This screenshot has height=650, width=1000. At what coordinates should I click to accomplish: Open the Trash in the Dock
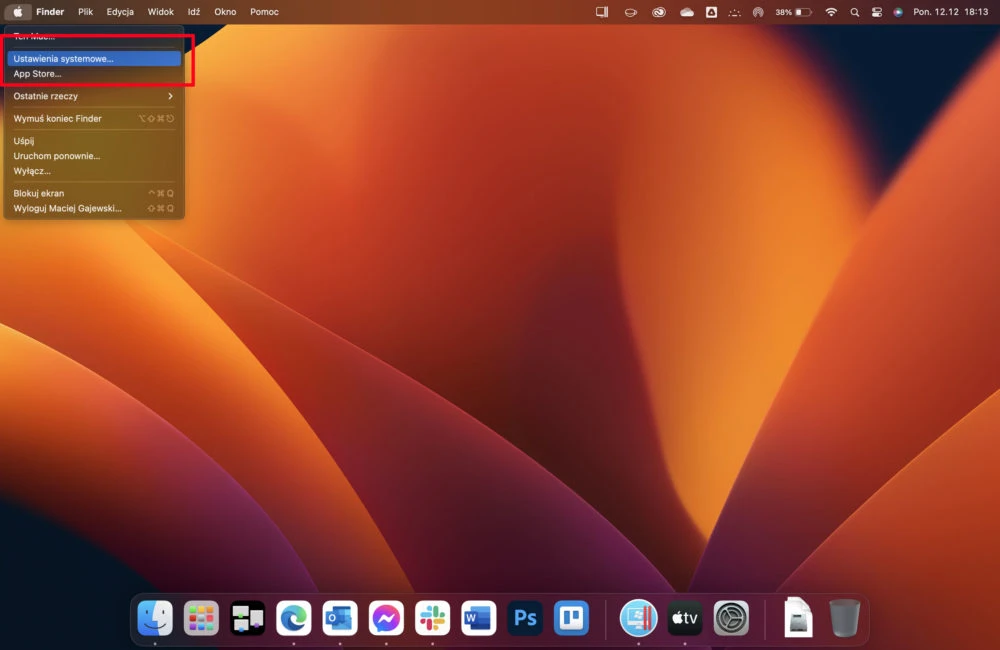tap(844, 617)
